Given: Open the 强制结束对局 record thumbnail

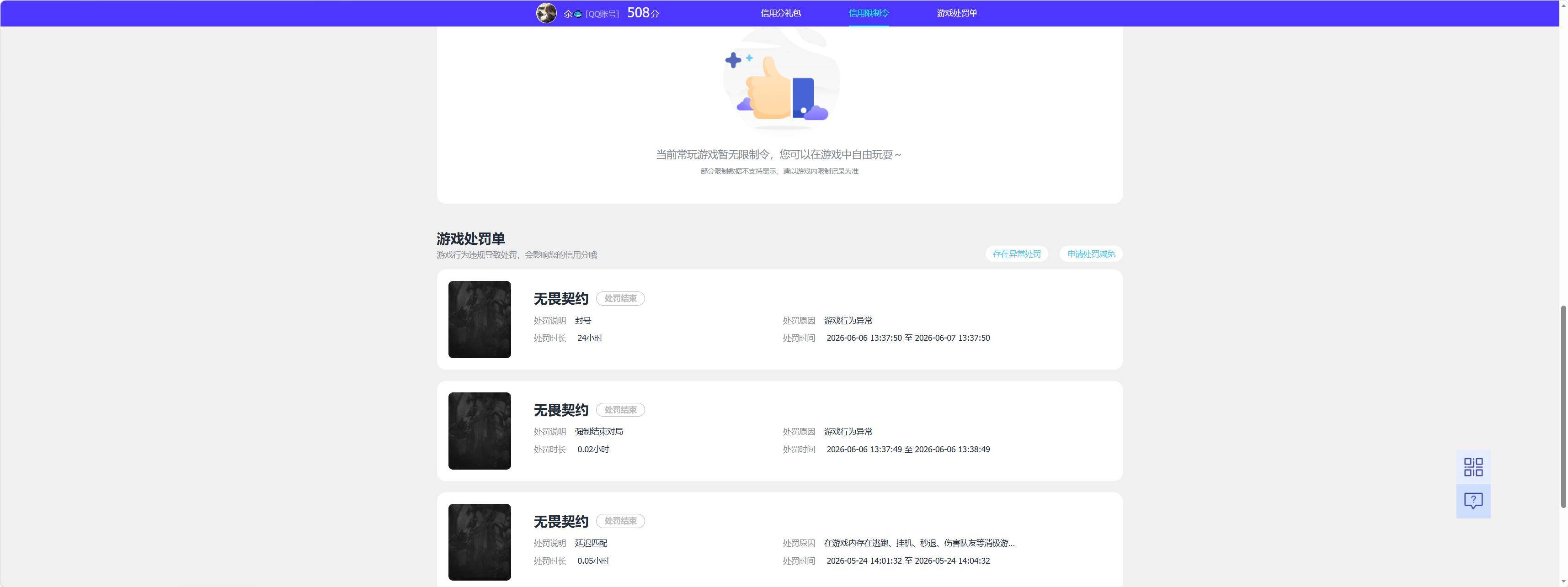Looking at the screenshot, I should point(480,431).
